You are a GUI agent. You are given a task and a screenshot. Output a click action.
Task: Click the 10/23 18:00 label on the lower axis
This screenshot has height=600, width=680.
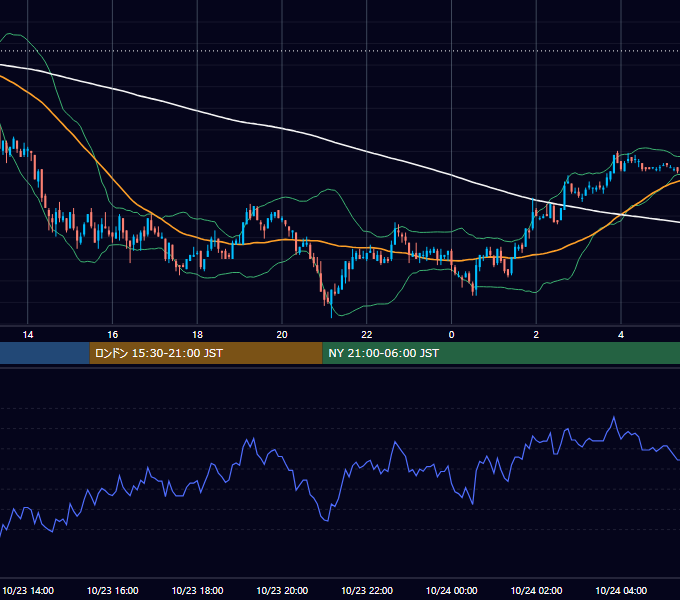point(197,590)
